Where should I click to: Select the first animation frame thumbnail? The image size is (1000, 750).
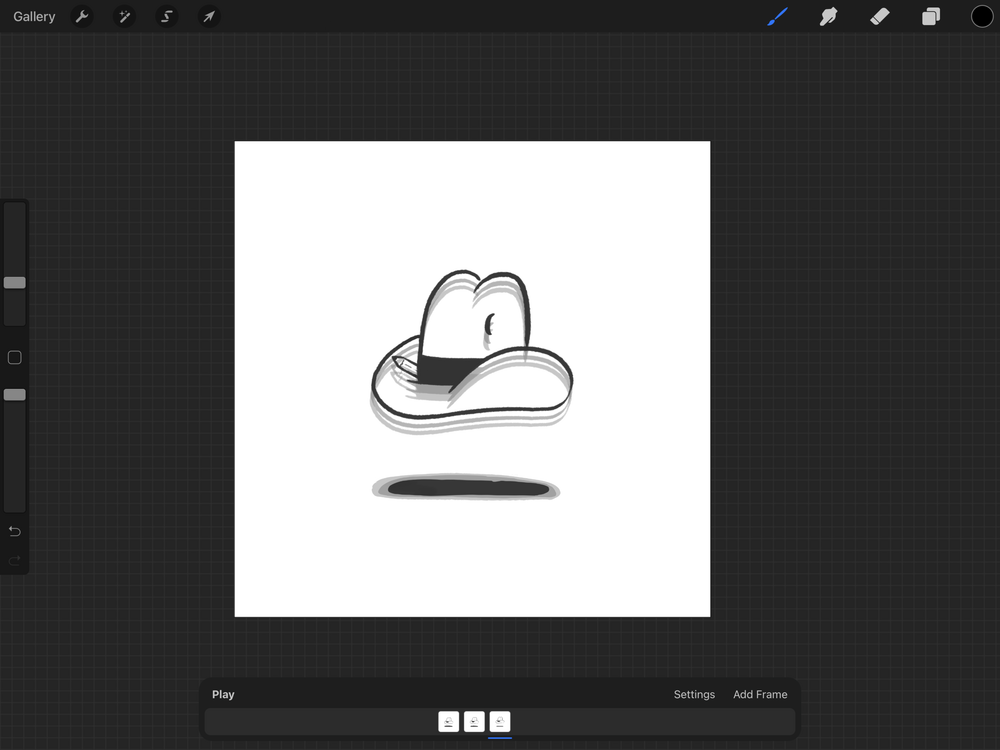click(x=448, y=721)
